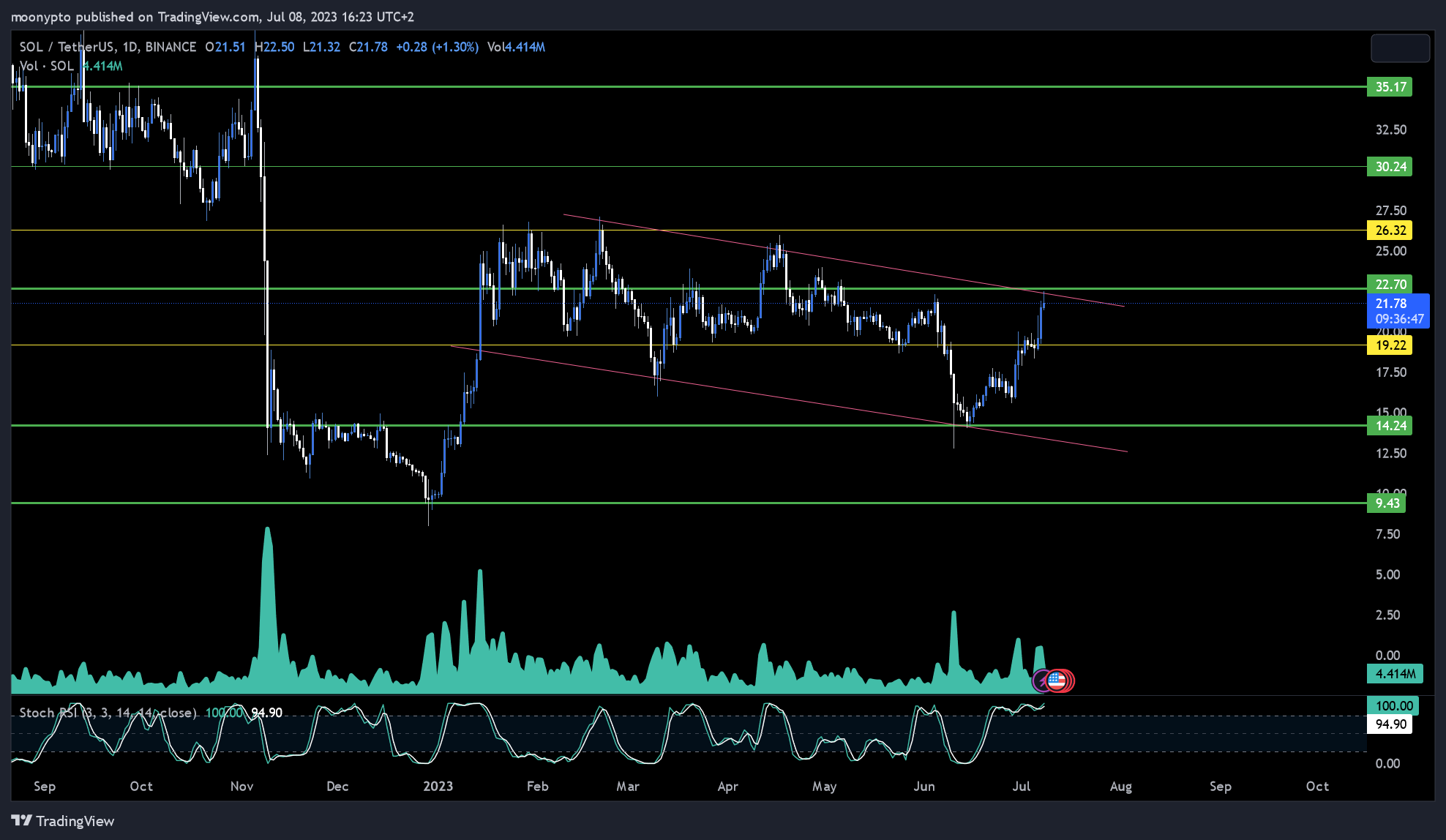Click the 25.00 price scale value

point(1390,251)
